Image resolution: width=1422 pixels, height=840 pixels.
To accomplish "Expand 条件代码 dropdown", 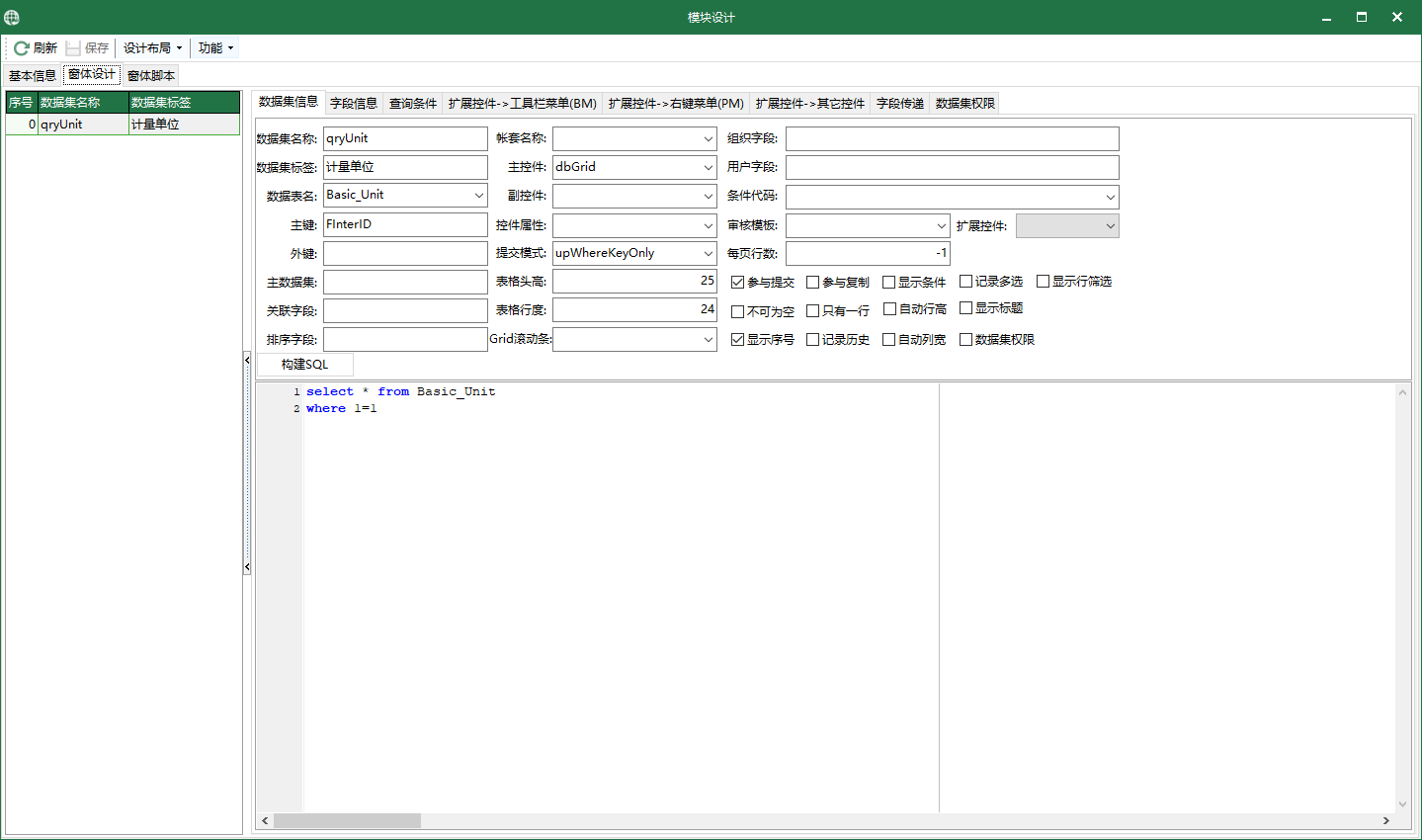I will [1111, 197].
